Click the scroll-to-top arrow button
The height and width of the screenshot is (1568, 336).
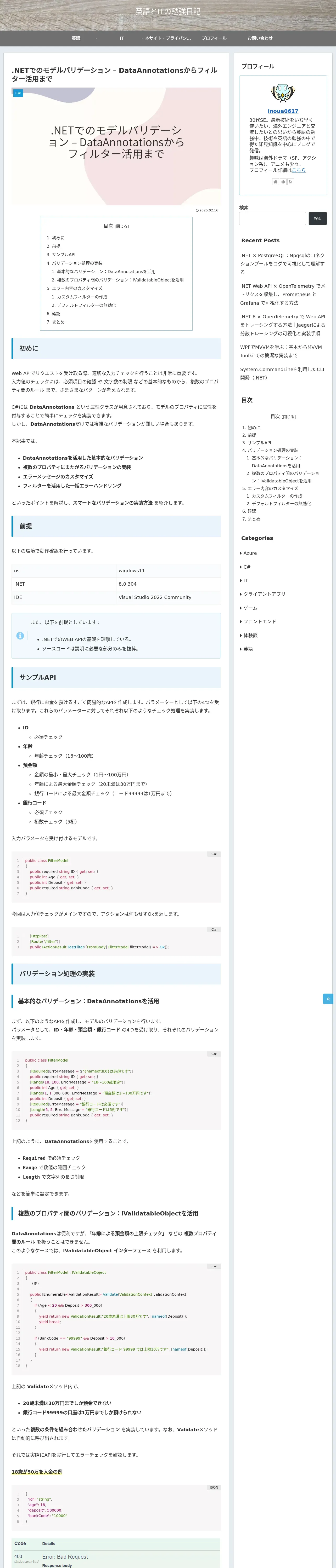pos(328,998)
